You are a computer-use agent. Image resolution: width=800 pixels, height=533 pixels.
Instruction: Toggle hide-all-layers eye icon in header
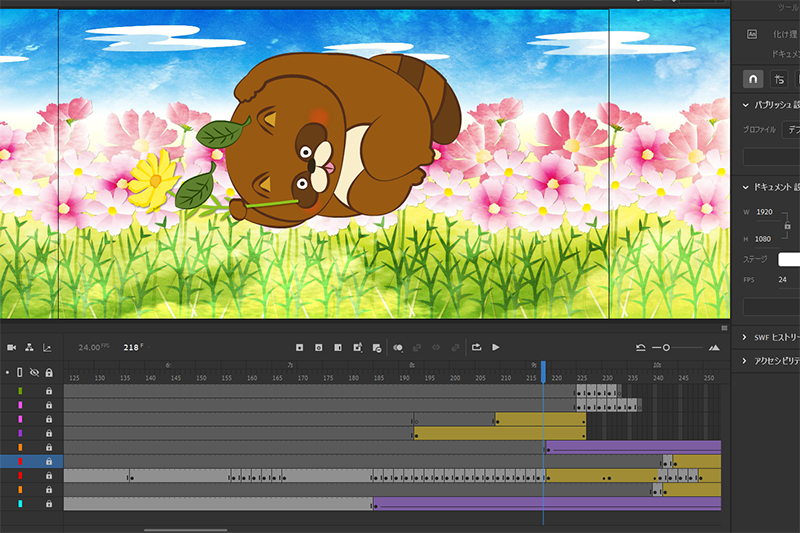click(33, 372)
